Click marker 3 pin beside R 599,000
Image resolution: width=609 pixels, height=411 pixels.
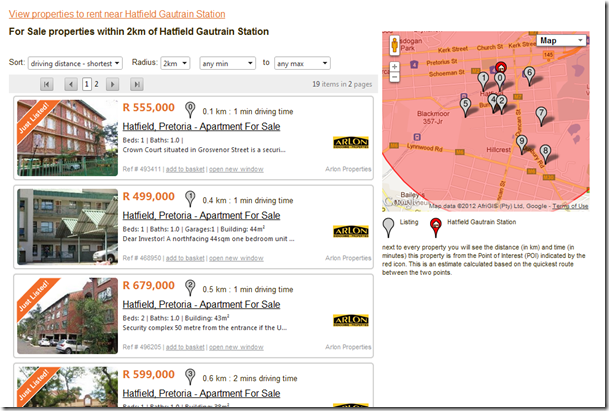point(190,376)
